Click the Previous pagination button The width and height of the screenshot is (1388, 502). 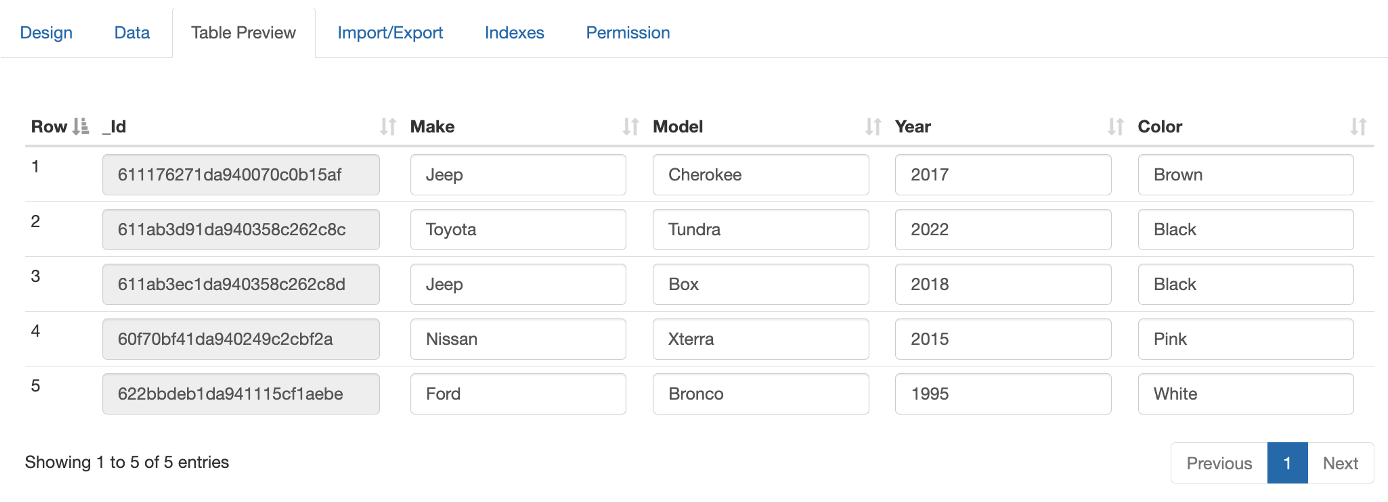[1219, 463]
